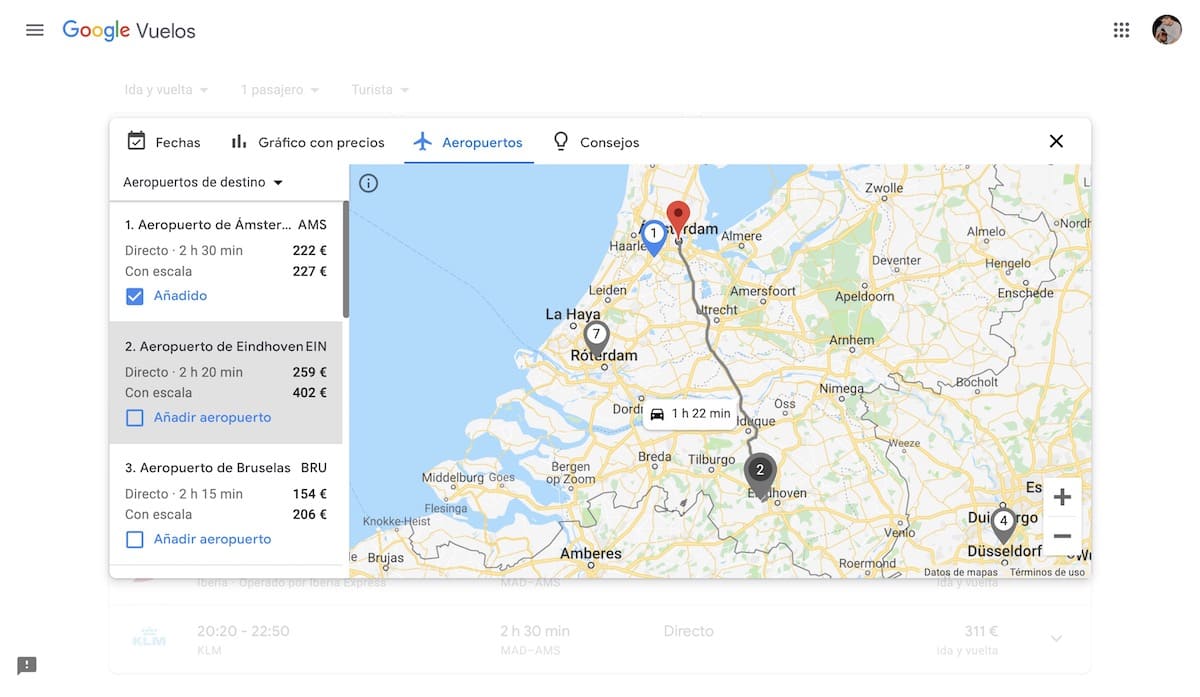Open the Términos de uso link
Screen dimensions: 1200x697
click(x=1047, y=573)
